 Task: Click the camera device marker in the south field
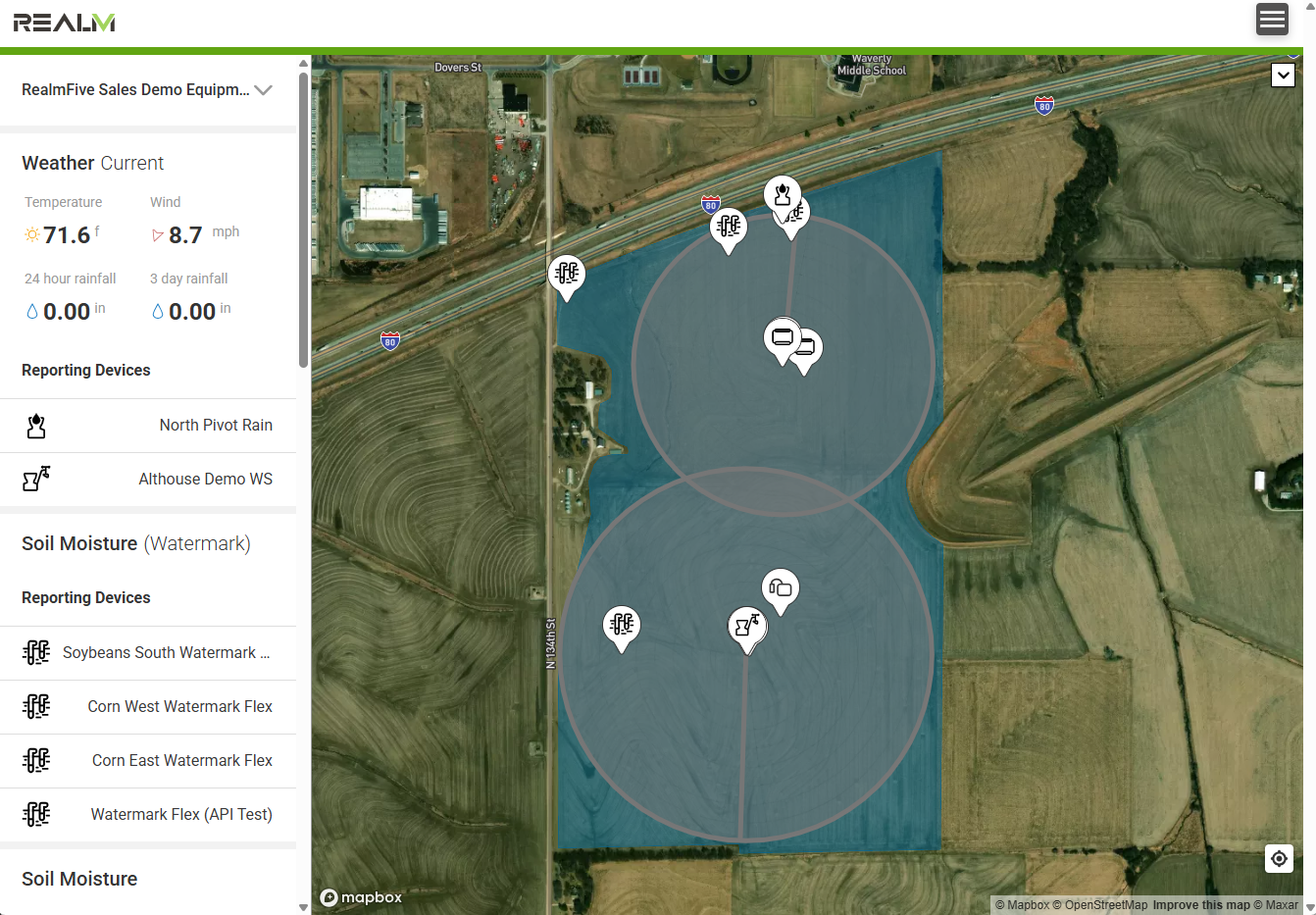click(781, 585)
